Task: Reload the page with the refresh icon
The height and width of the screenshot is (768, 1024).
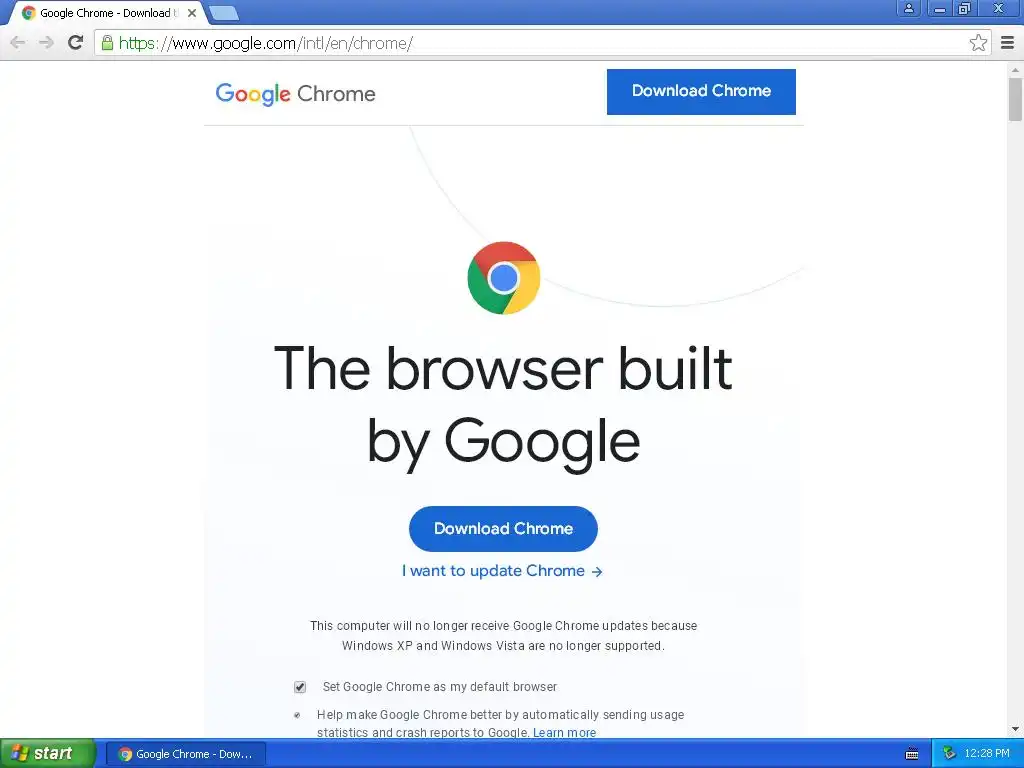Action: 76,43
